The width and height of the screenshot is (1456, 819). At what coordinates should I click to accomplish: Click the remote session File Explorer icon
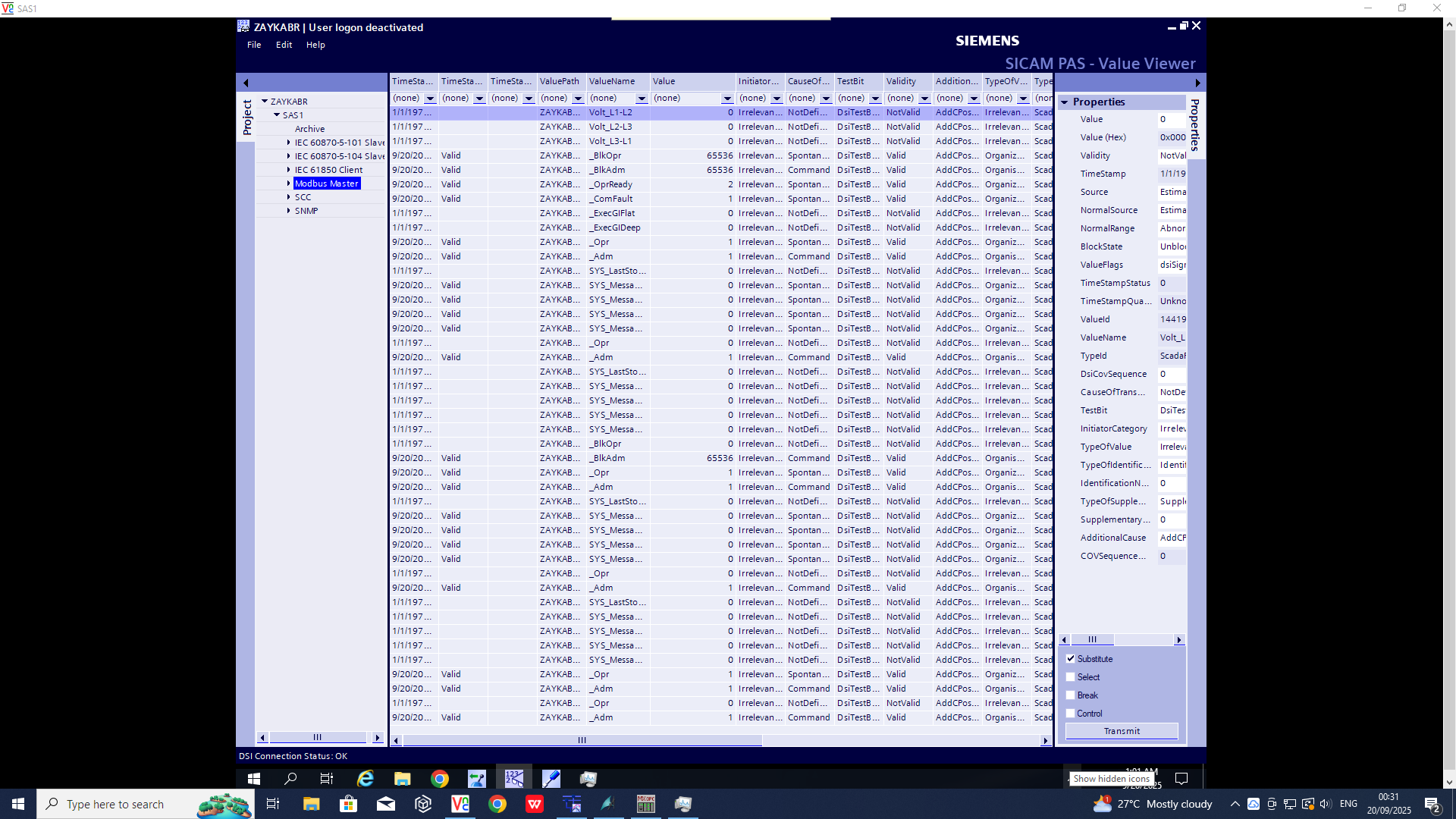[402, 779]
